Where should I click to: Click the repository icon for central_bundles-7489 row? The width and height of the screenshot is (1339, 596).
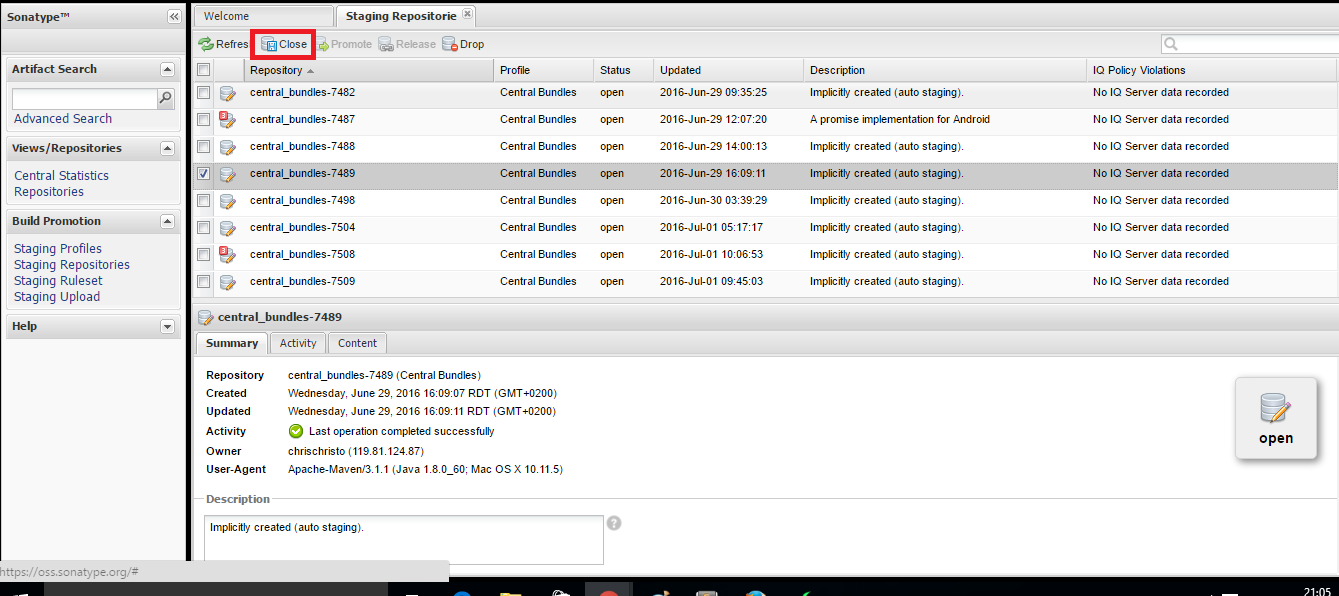point(227,174)
